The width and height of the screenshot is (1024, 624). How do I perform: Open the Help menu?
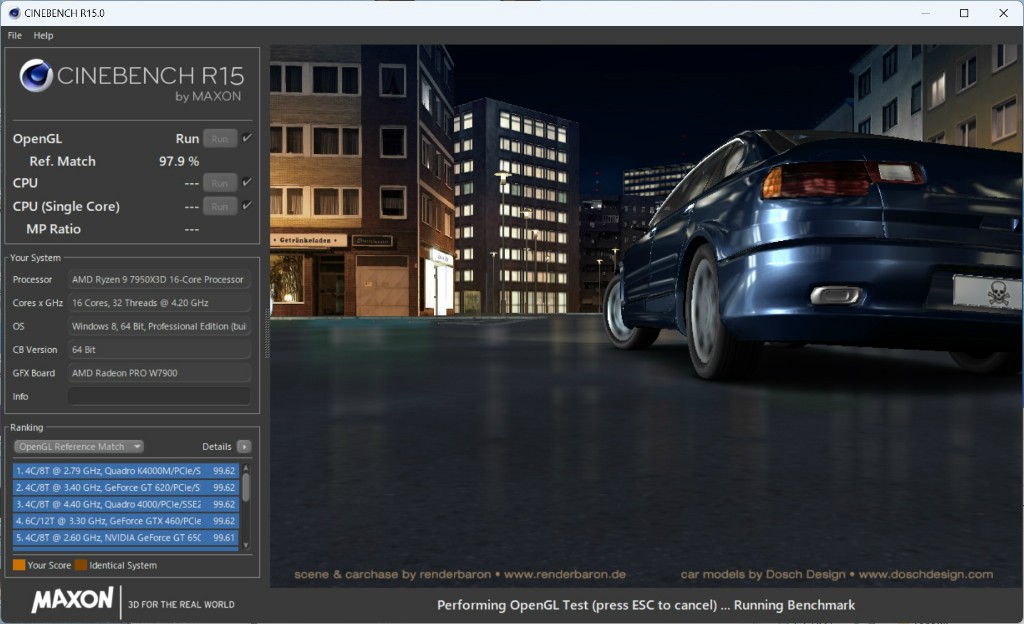(x=43, y=35)
